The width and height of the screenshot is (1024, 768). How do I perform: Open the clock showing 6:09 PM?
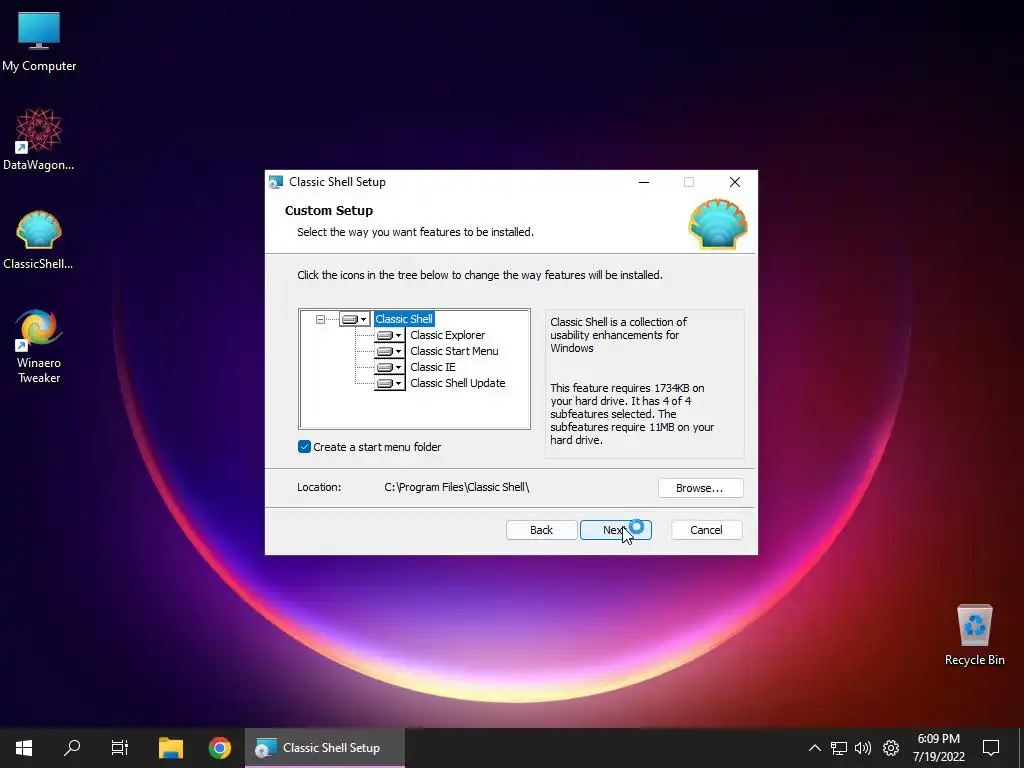(x=938, y=748)
